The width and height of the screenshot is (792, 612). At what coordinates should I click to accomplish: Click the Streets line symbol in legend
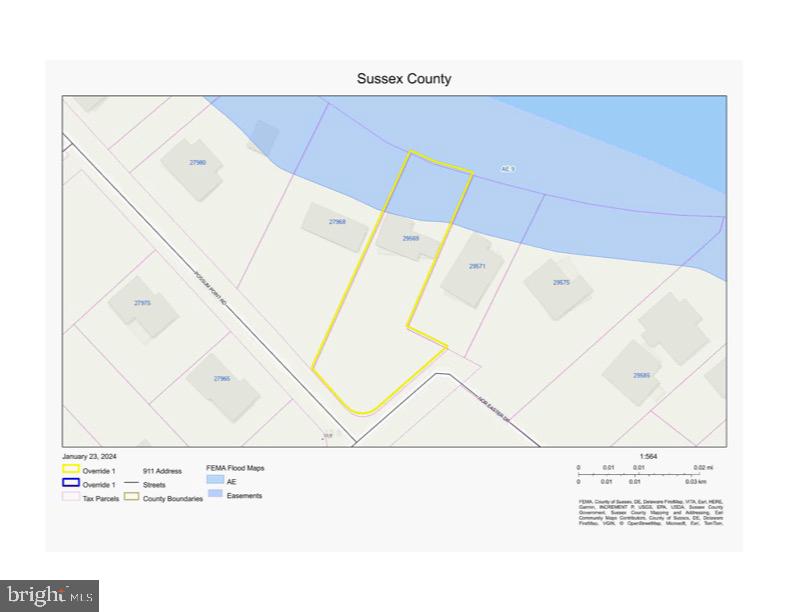[x=131, y=484]
